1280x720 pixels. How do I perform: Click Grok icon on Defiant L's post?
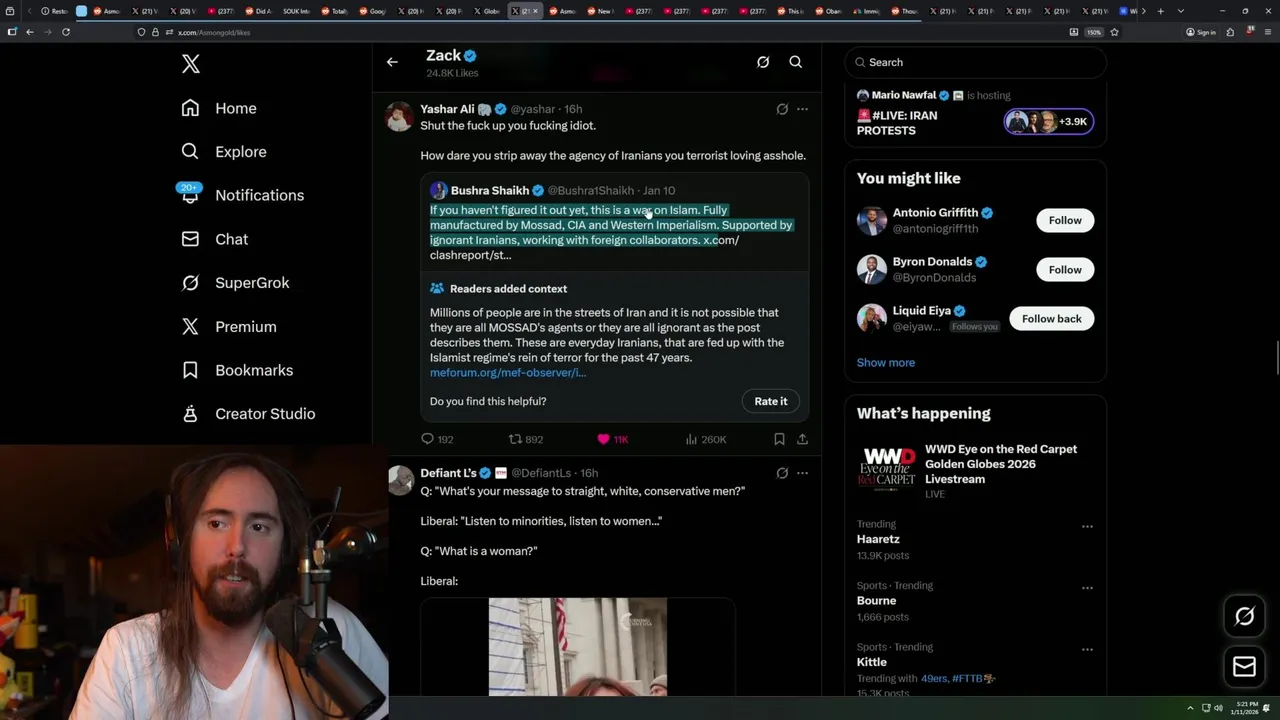[x=782, y=473]
